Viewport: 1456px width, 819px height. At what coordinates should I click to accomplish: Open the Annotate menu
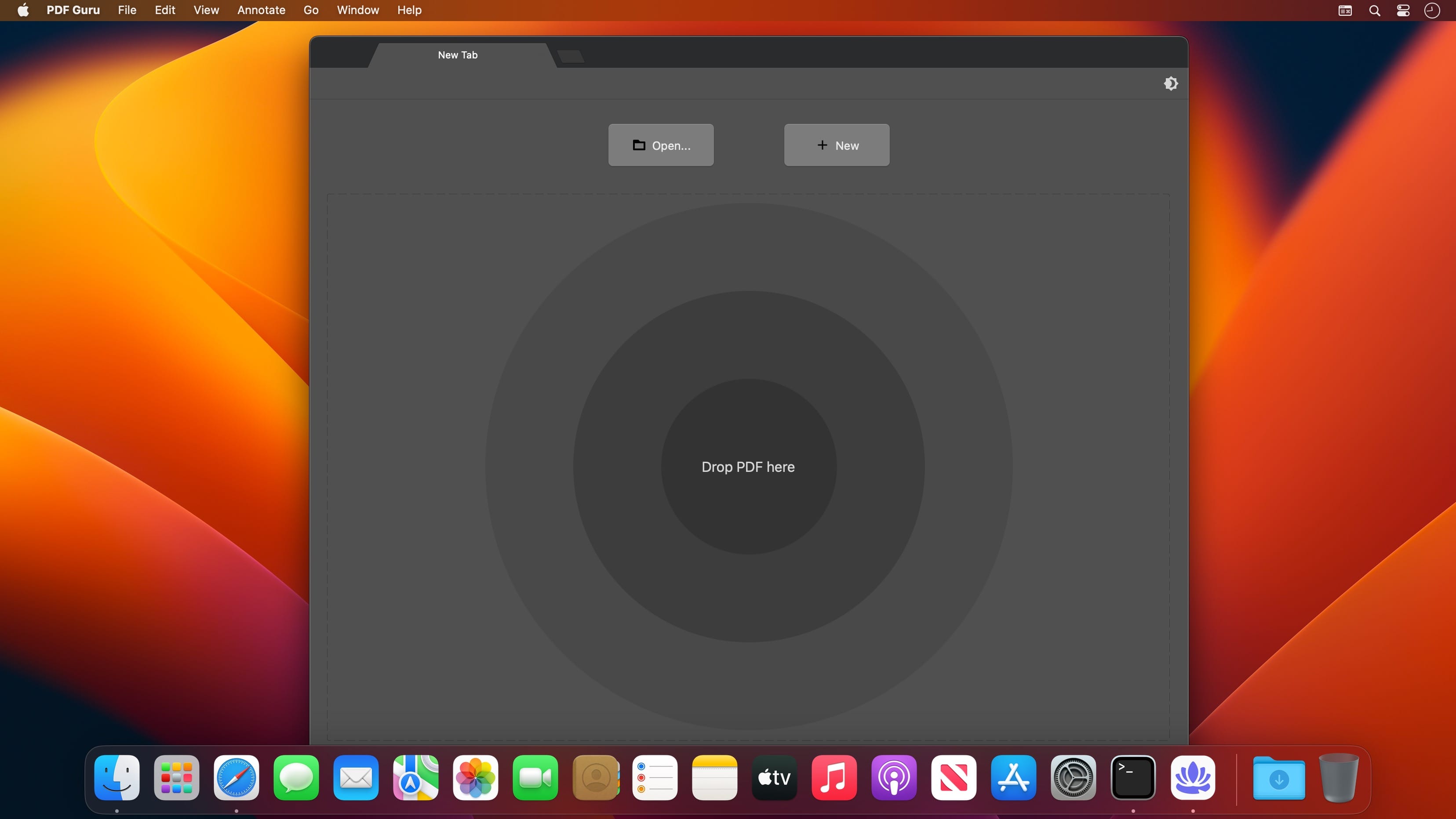261,10
